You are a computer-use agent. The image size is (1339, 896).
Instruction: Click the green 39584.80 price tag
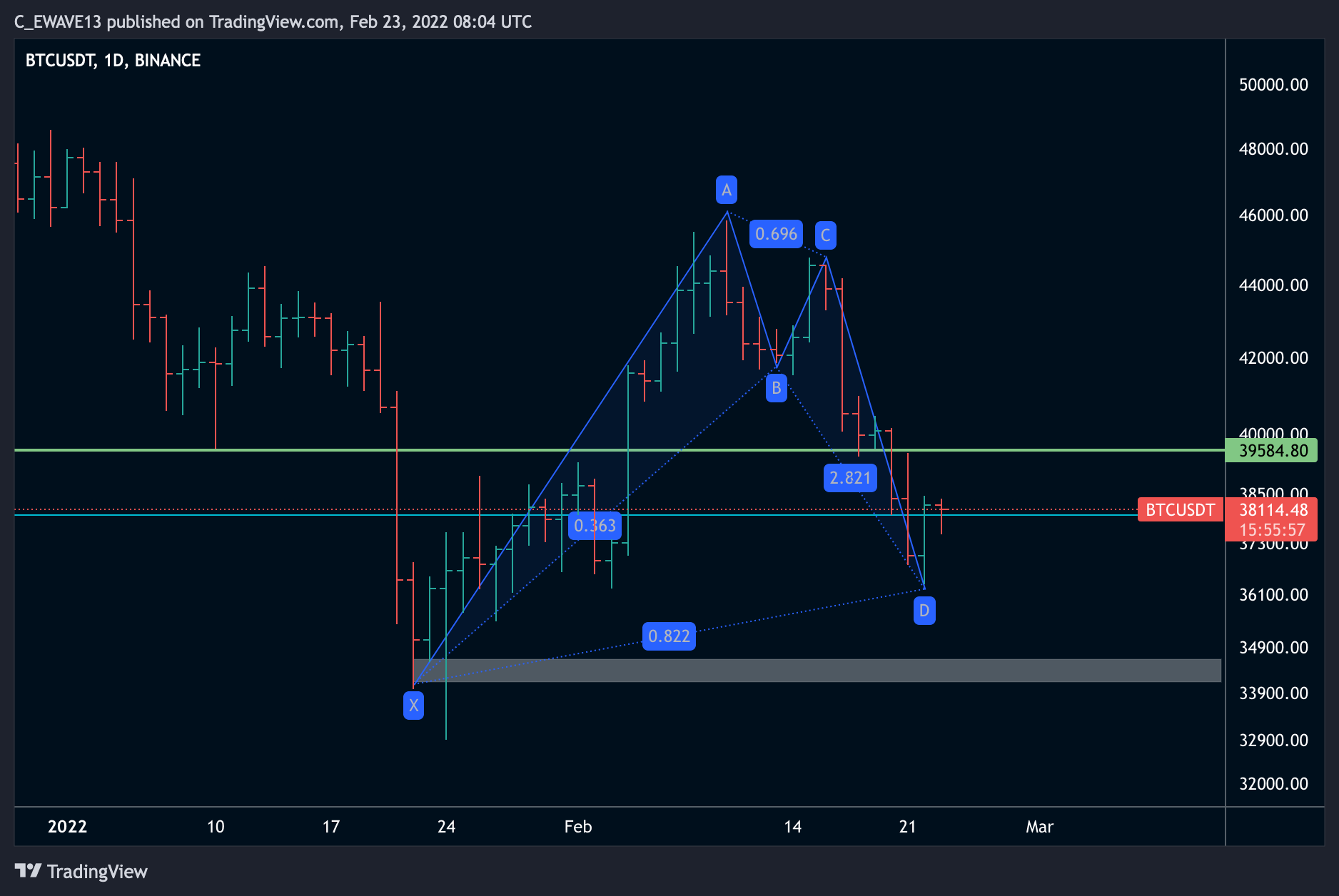(x=1271, y=450)
